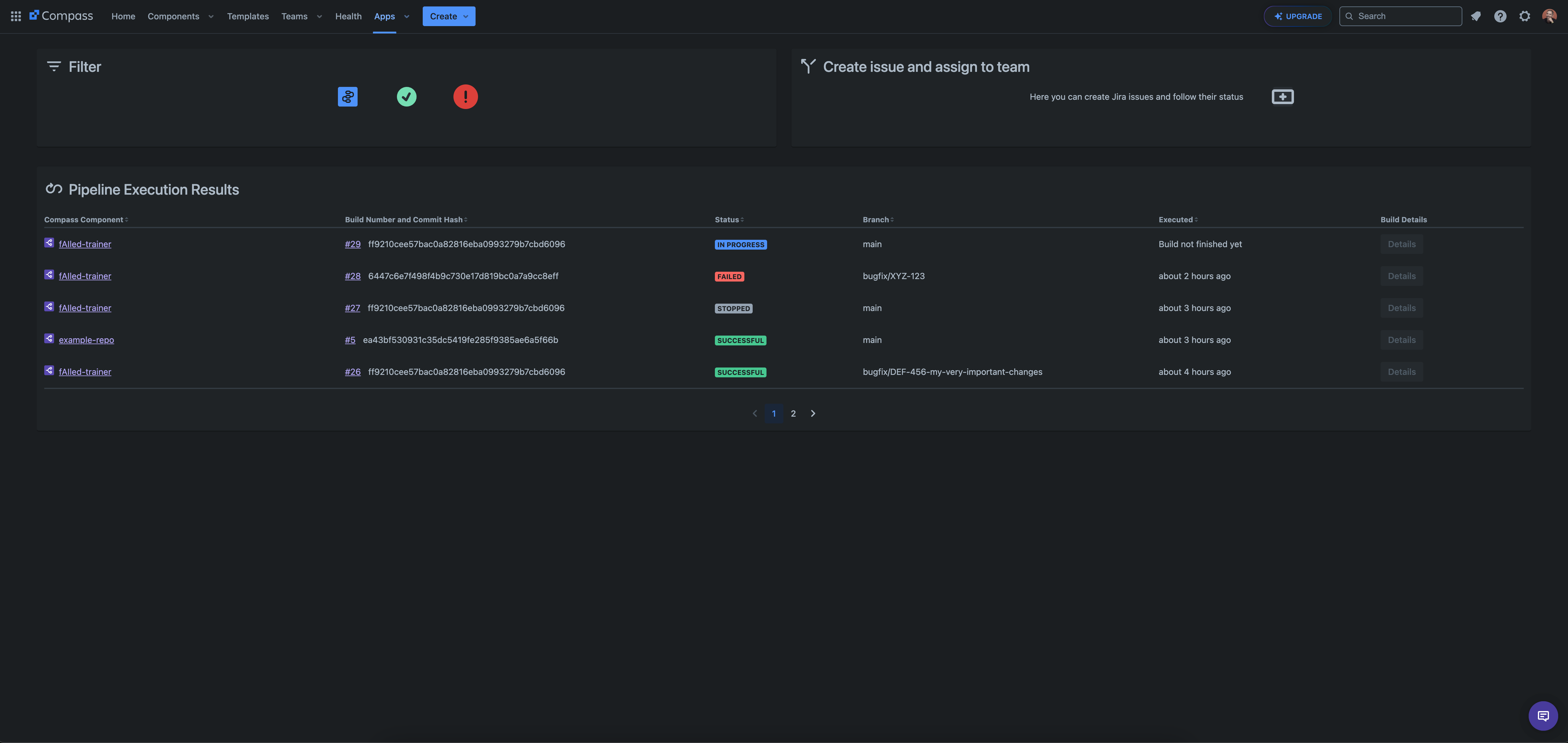Go to page 2 of results
Viewport: 1568px width, 743px height.
[793, 414]
